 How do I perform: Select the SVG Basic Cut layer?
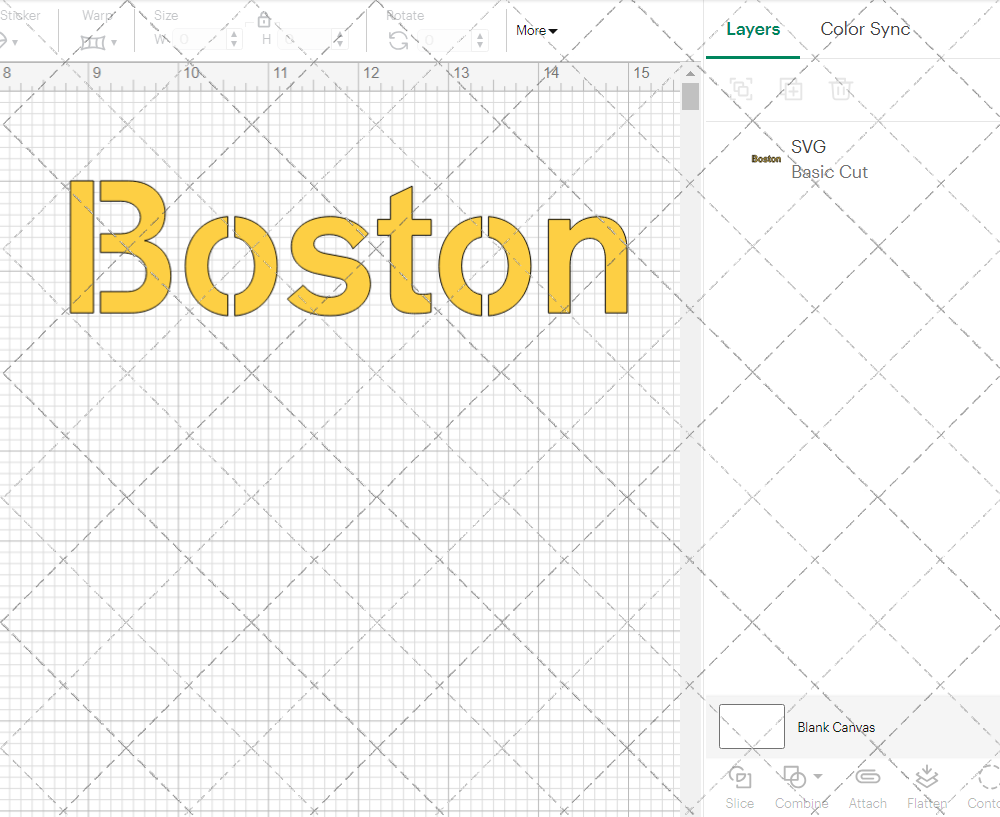coord(828,159)
